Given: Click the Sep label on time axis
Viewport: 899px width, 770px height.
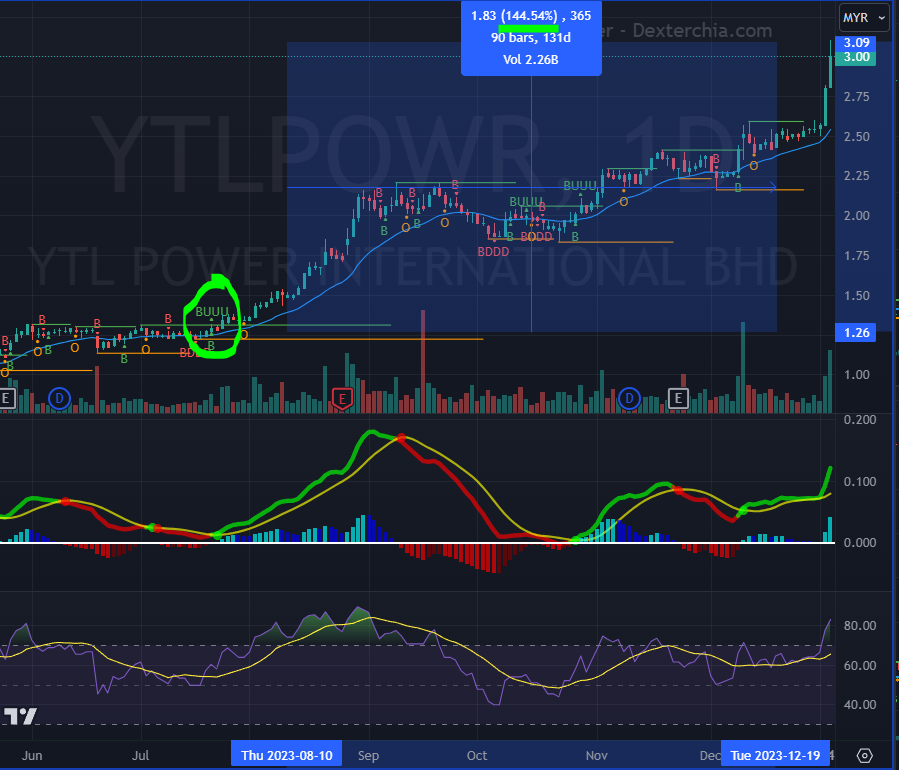Looking at the screenshot, I should coord(368,756).
